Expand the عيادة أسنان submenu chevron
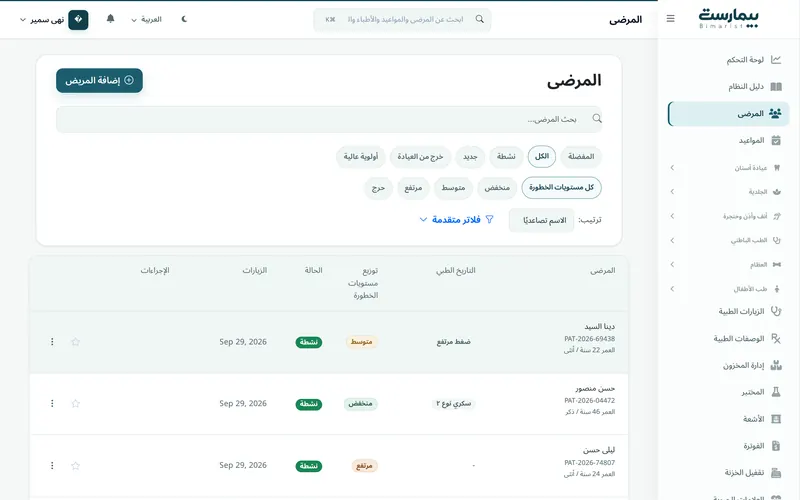The height and width of the screenshot is (500, 800). [672, 167]
